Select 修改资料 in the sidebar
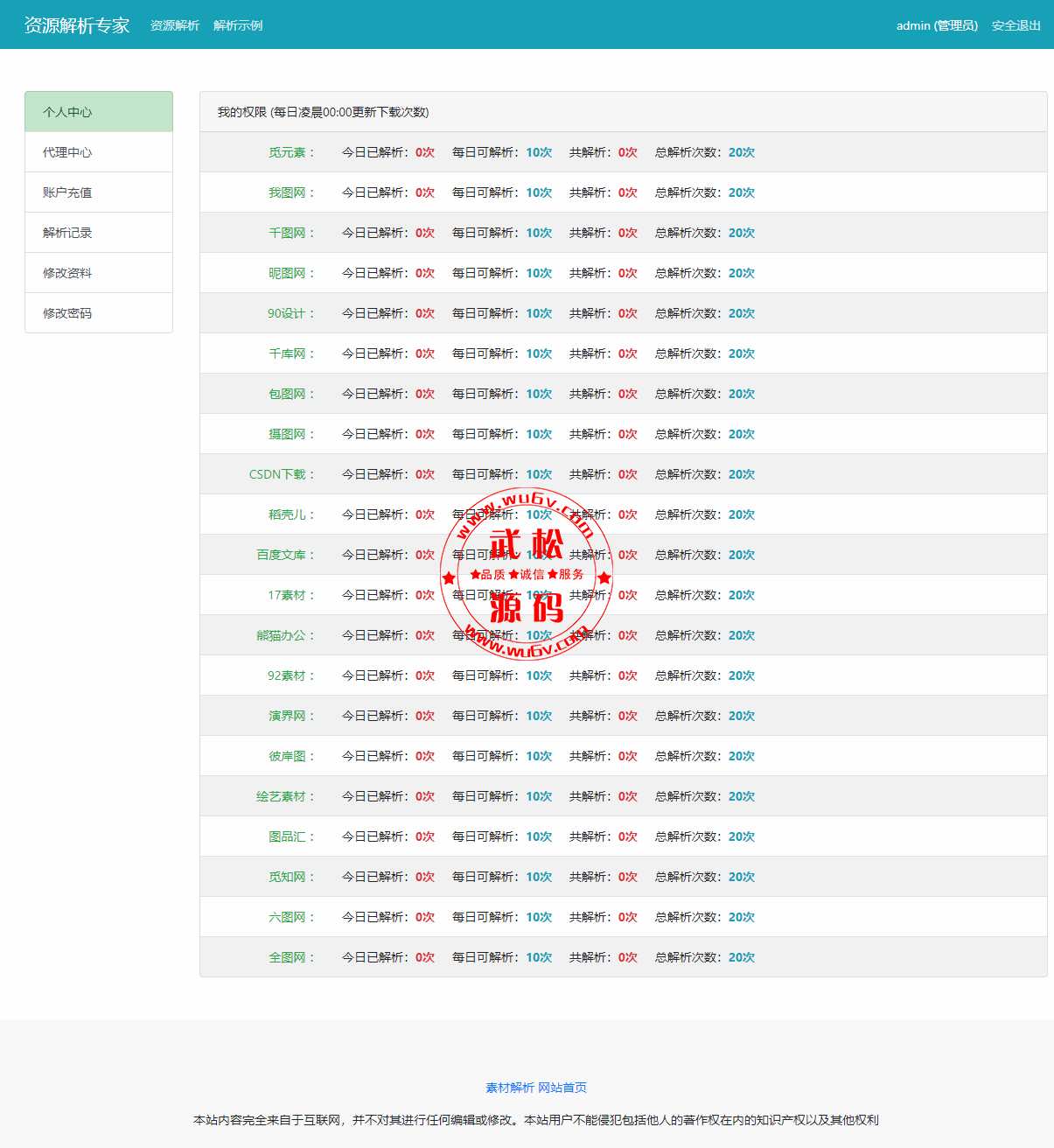The height and width of the screenshot is (1148, 1054). (x=99, y=273)
